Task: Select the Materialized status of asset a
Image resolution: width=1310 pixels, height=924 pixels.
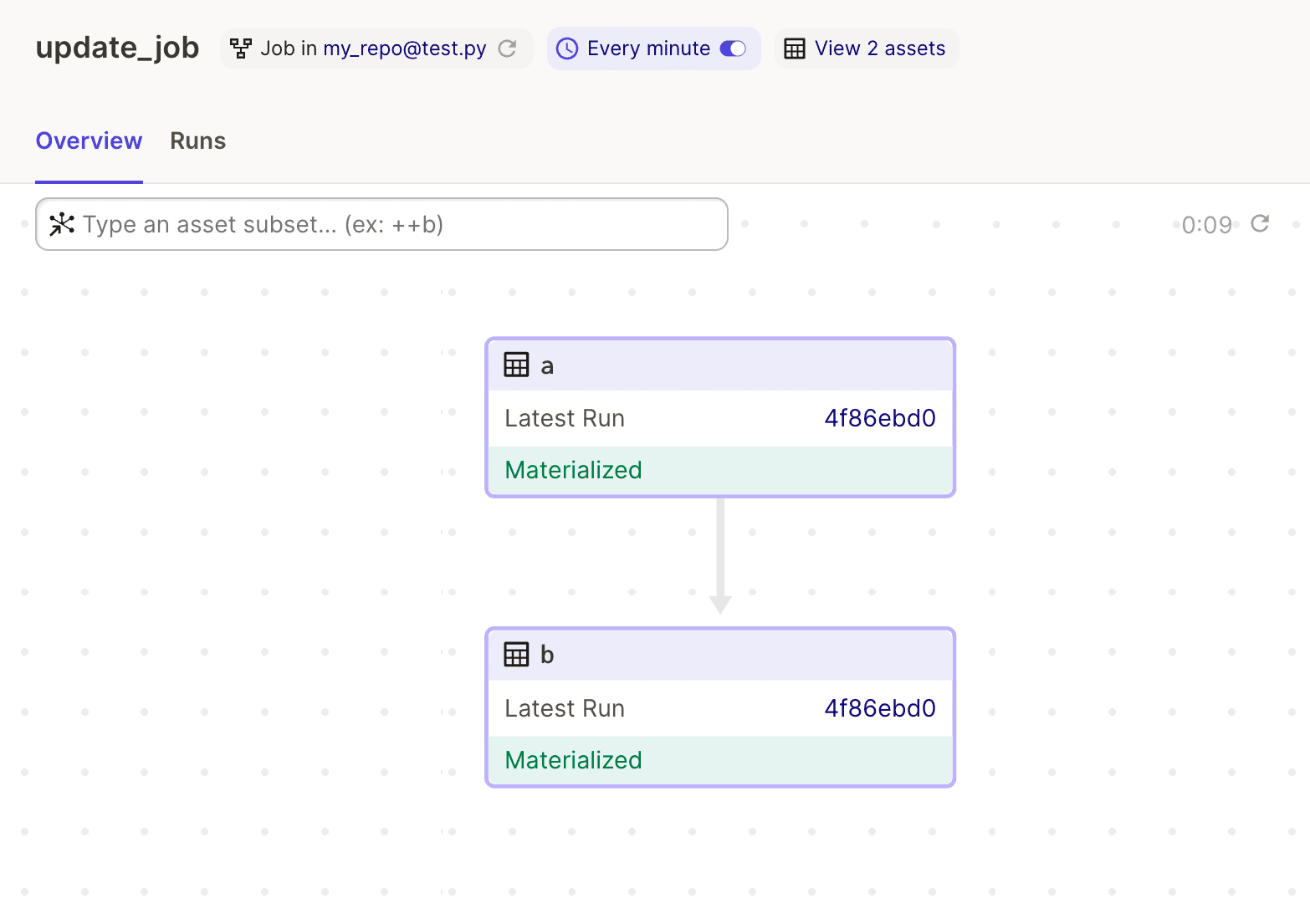Action: click(720, 470)
